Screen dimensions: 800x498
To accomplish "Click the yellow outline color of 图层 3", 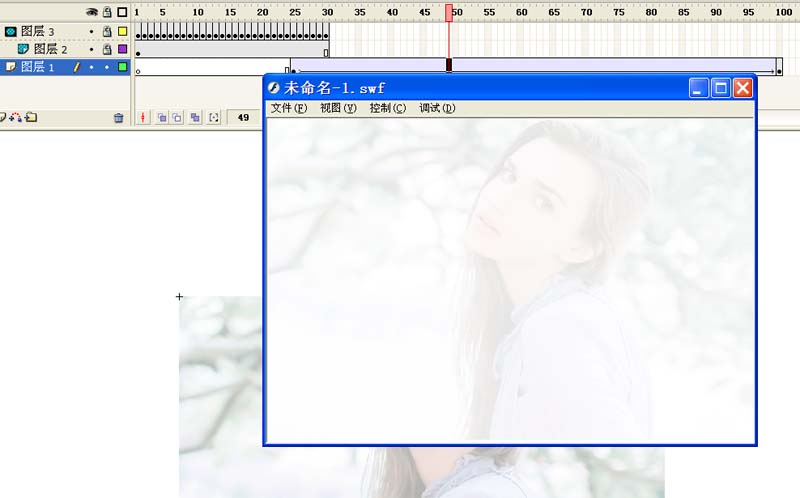I will coord(122,32).
